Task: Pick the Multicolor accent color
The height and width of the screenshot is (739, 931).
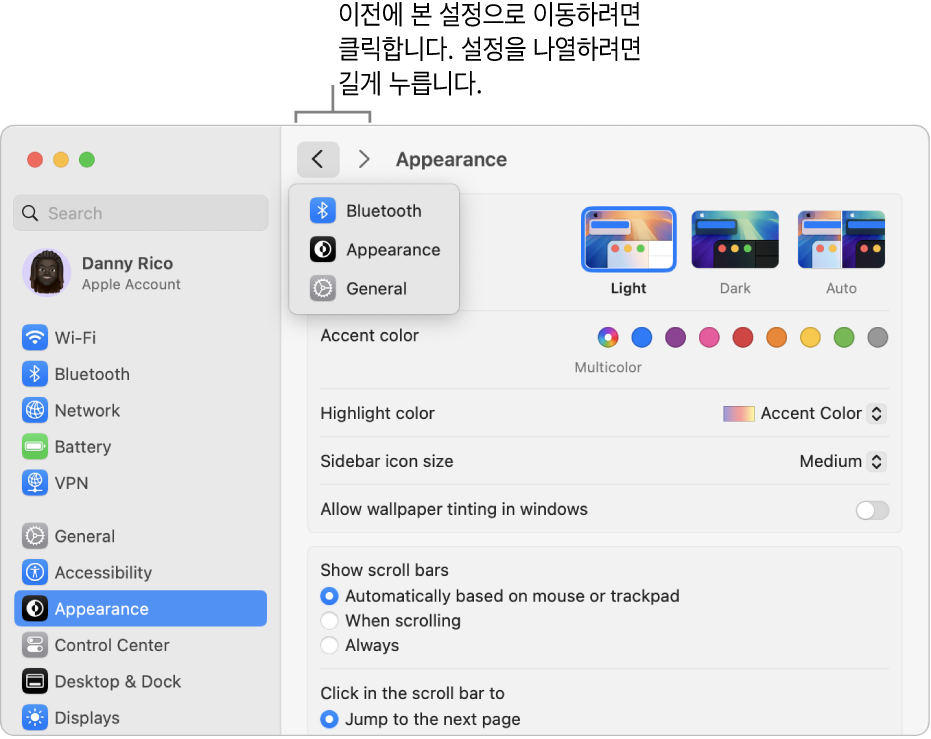Action: click(608, 337)
